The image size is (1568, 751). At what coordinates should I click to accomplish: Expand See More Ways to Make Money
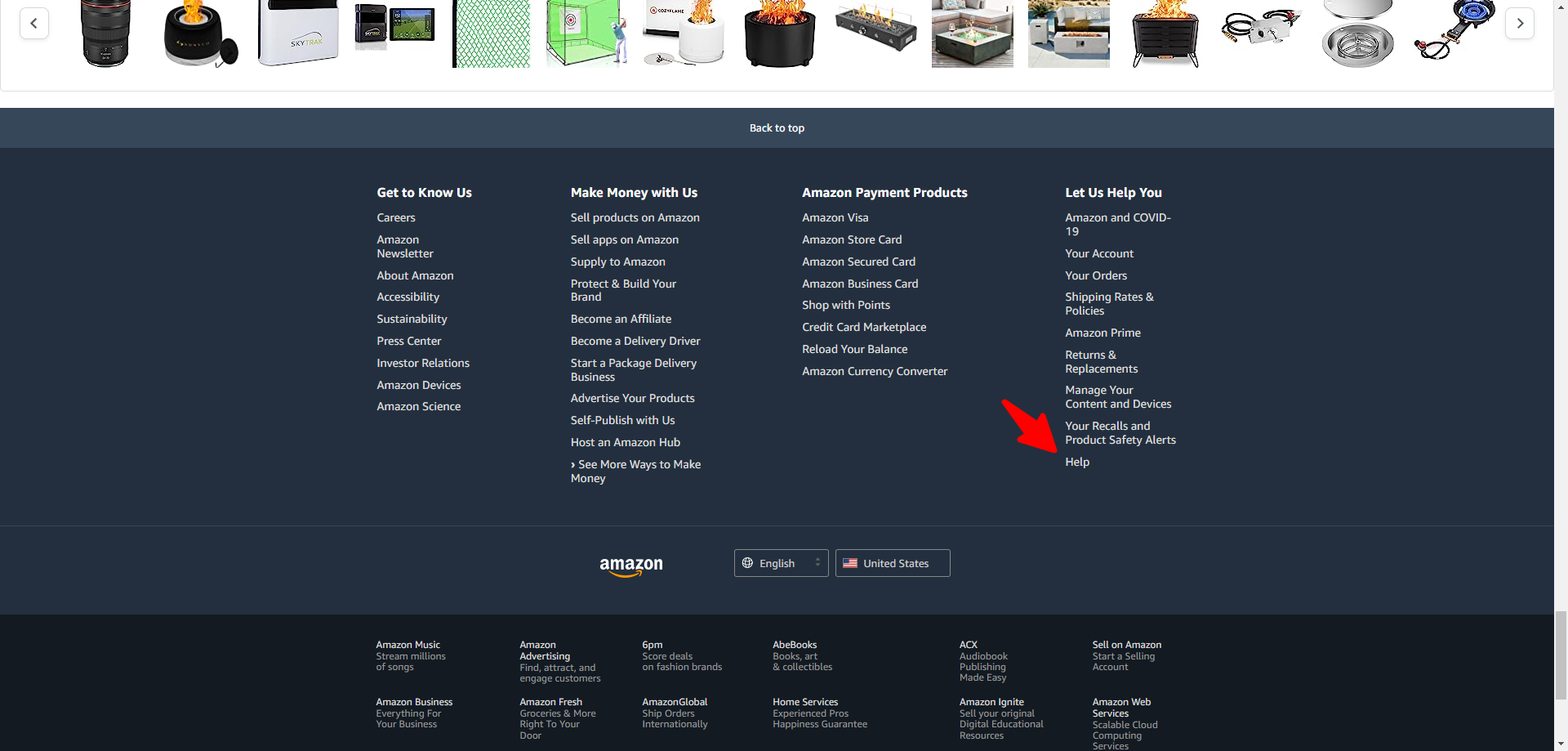coord(636,472)
